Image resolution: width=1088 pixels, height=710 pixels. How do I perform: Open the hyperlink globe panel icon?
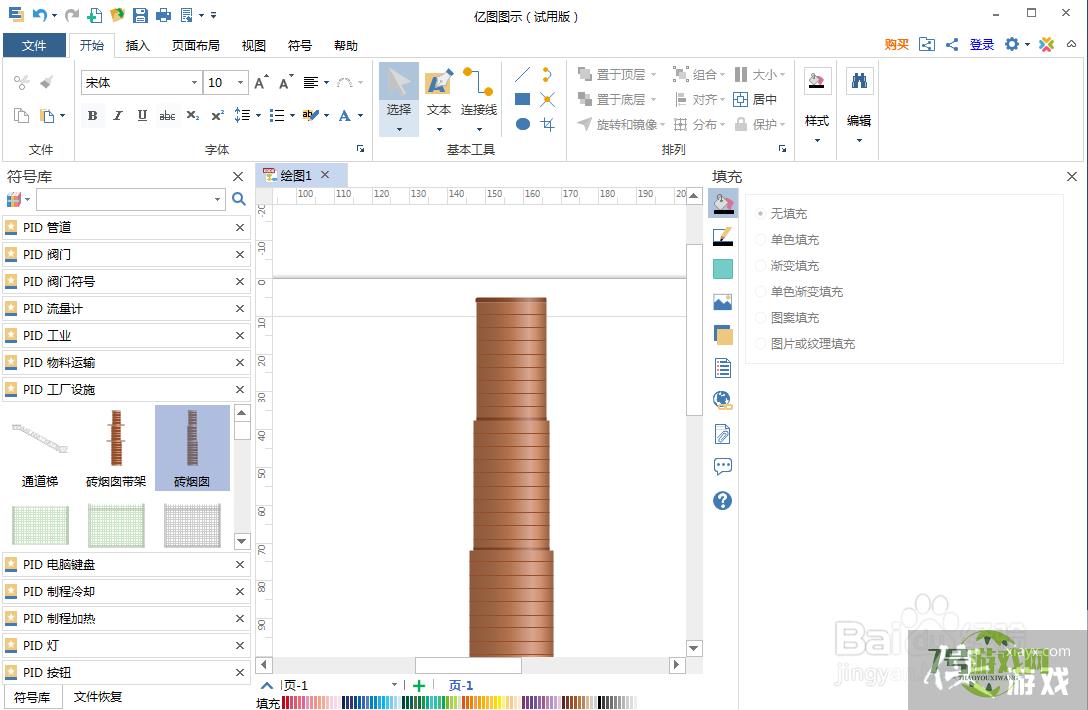722,400
